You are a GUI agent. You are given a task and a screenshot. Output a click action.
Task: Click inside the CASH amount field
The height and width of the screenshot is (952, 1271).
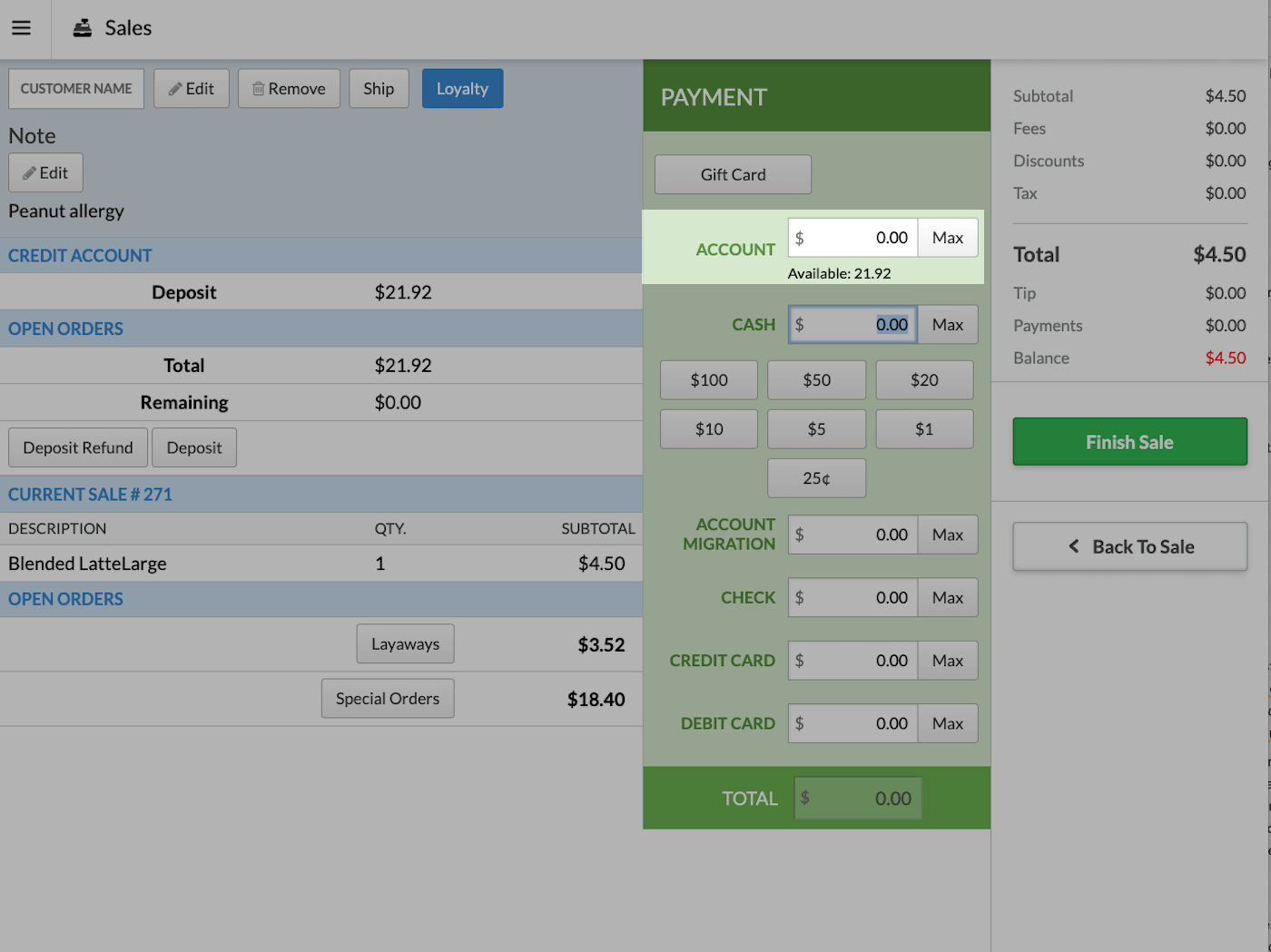pos(853,324)
